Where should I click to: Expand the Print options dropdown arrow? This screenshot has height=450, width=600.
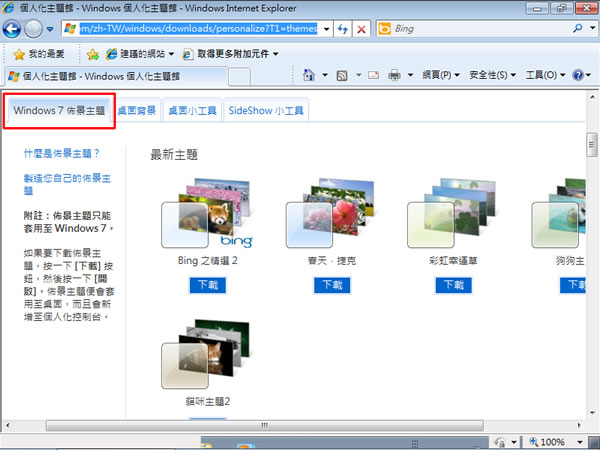pyautogui.click(x=410, y=75)
